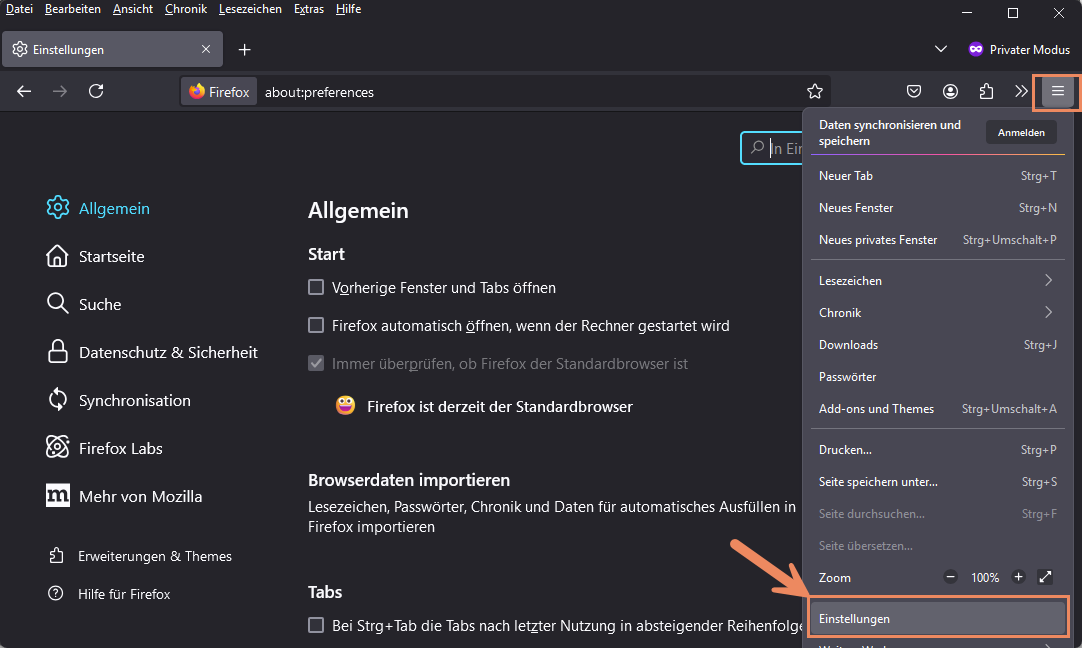Viewport: 1082px width, 648px height.
Task: Open the Ansicht menu
Action: pyautogui.click(x=132, y=9)
